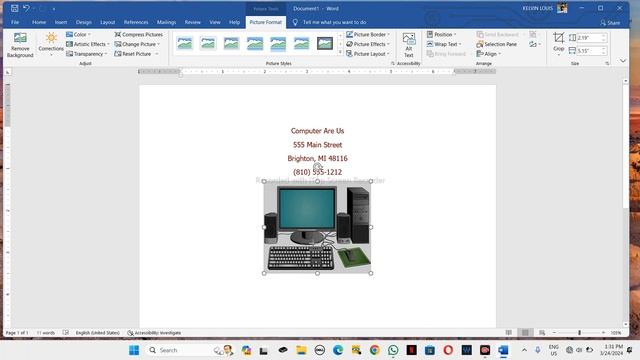This screenshot has width=640, height=360.
Task: Open the Transparency dropdown
Action: (87, 54)
